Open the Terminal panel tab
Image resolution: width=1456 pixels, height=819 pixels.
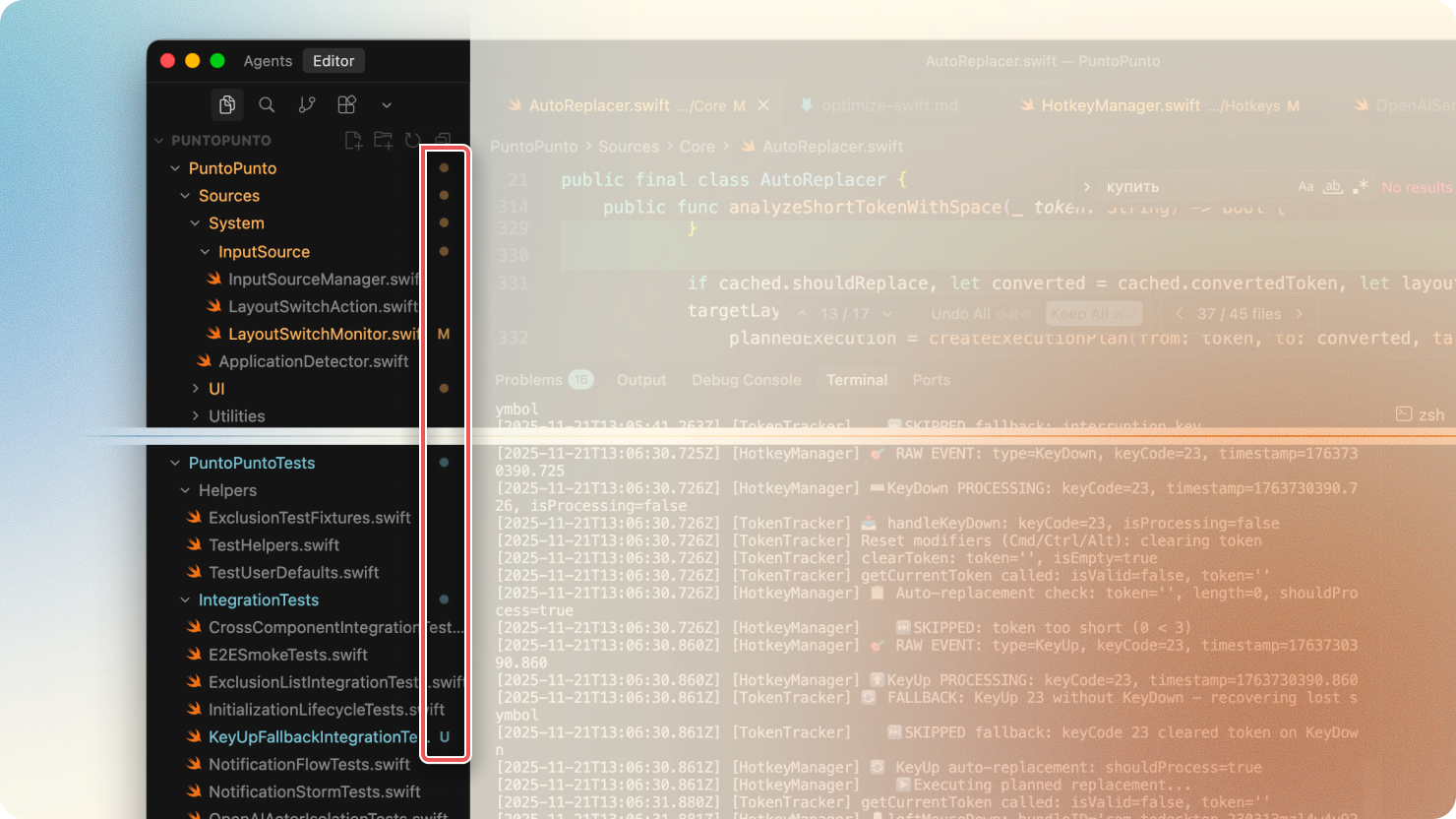[857, 380]
